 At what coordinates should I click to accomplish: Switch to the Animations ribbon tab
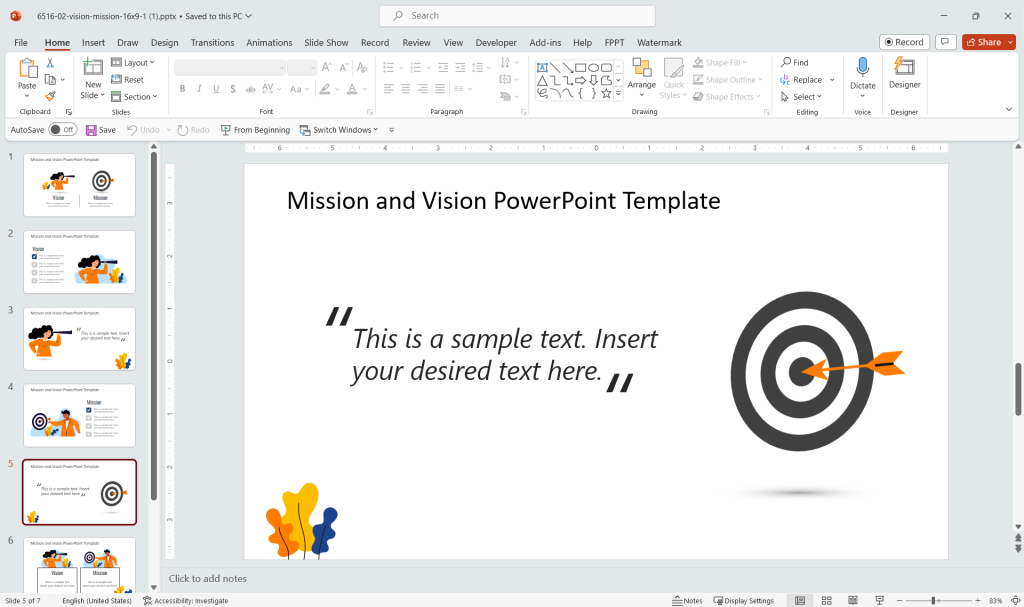[x=268, y=42]
